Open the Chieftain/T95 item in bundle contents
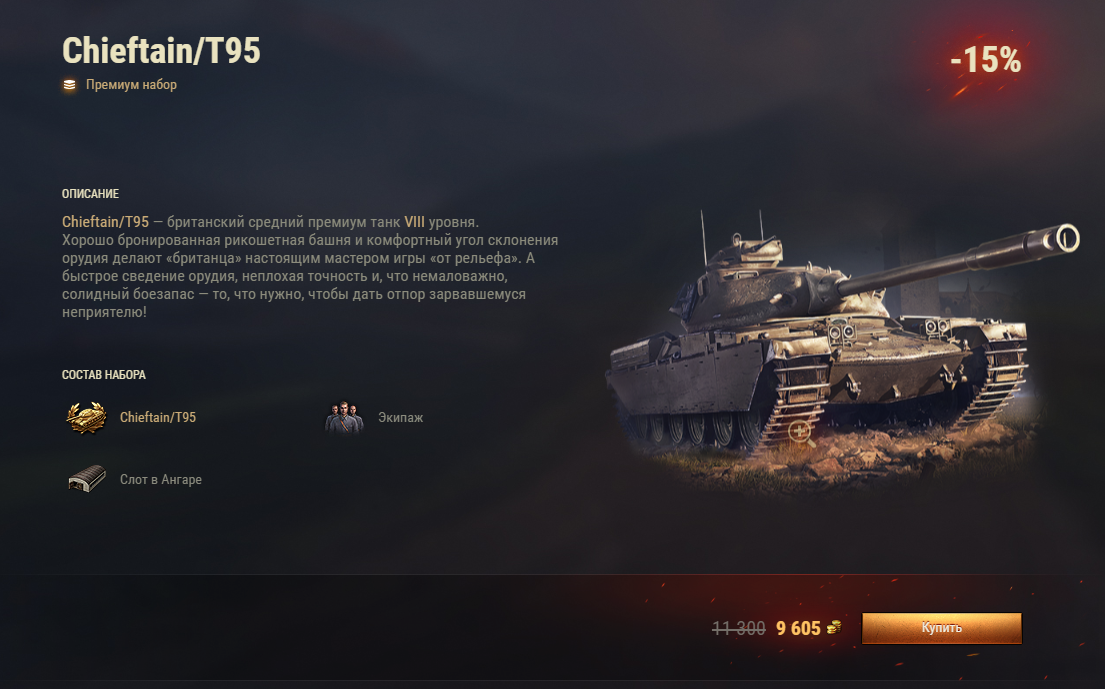This screenshot has width=1105, height=689. [x=158, y=417]
